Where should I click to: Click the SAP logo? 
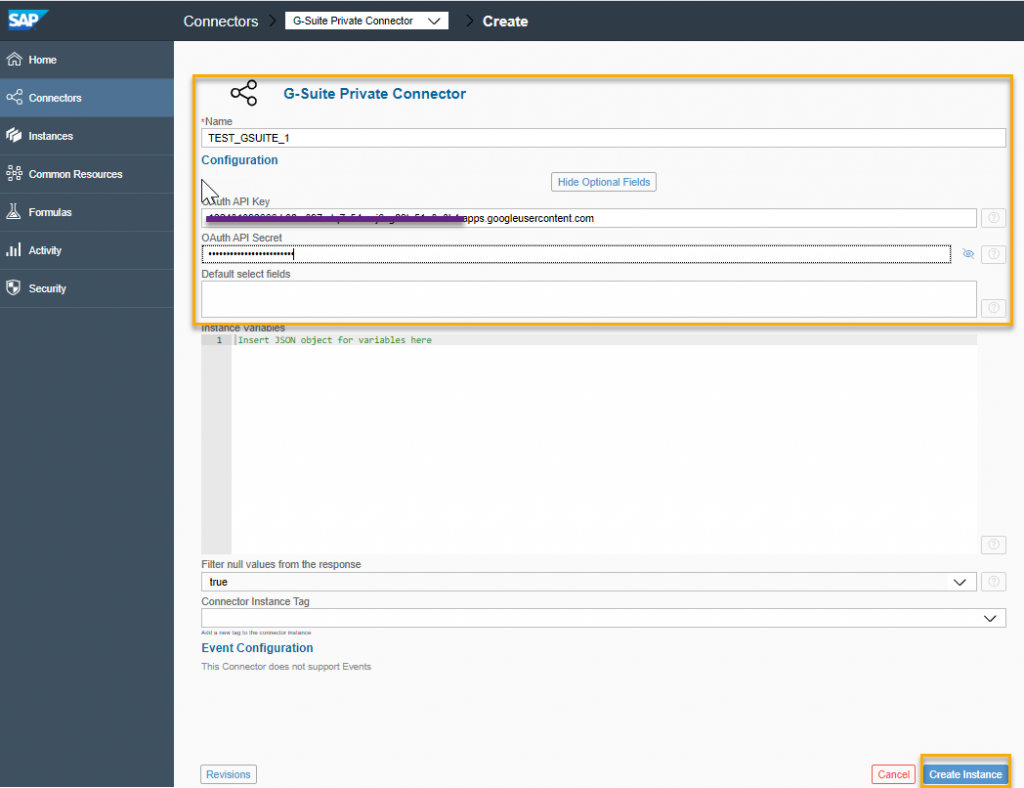pos(27,20)
